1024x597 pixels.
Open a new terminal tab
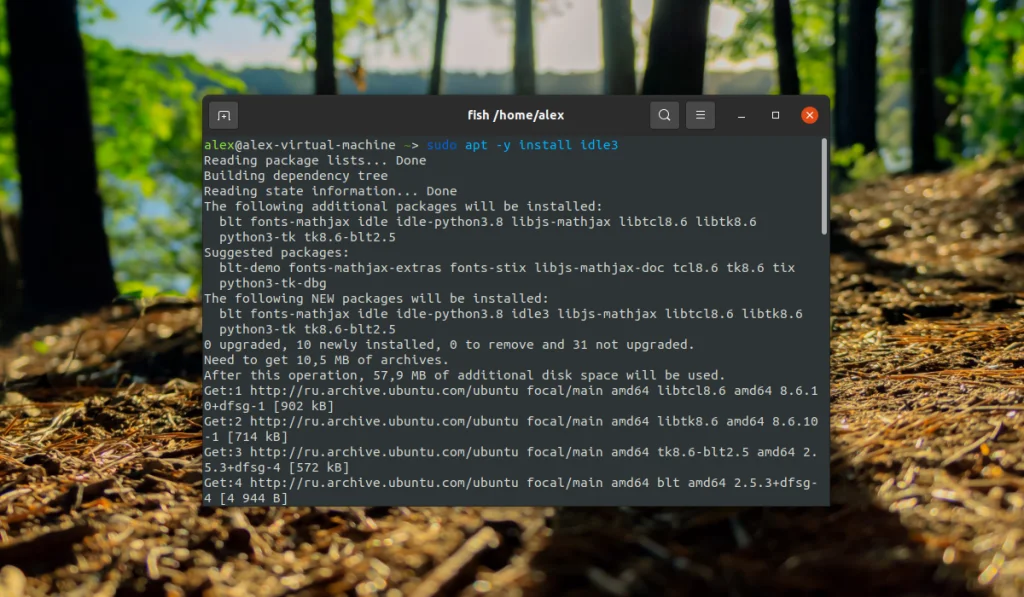click(223, 115)
